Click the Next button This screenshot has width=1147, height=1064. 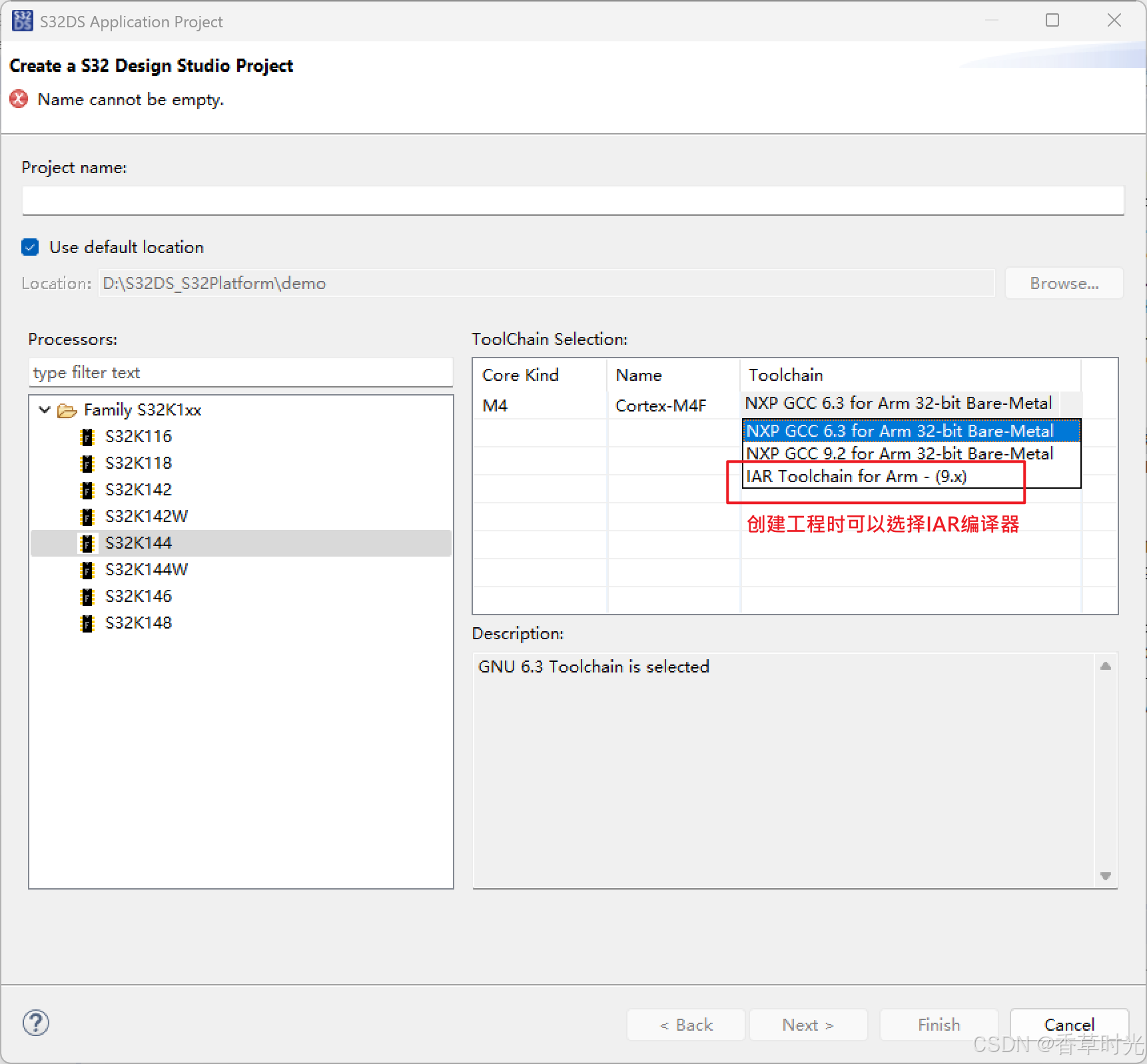coord(809,1025)
